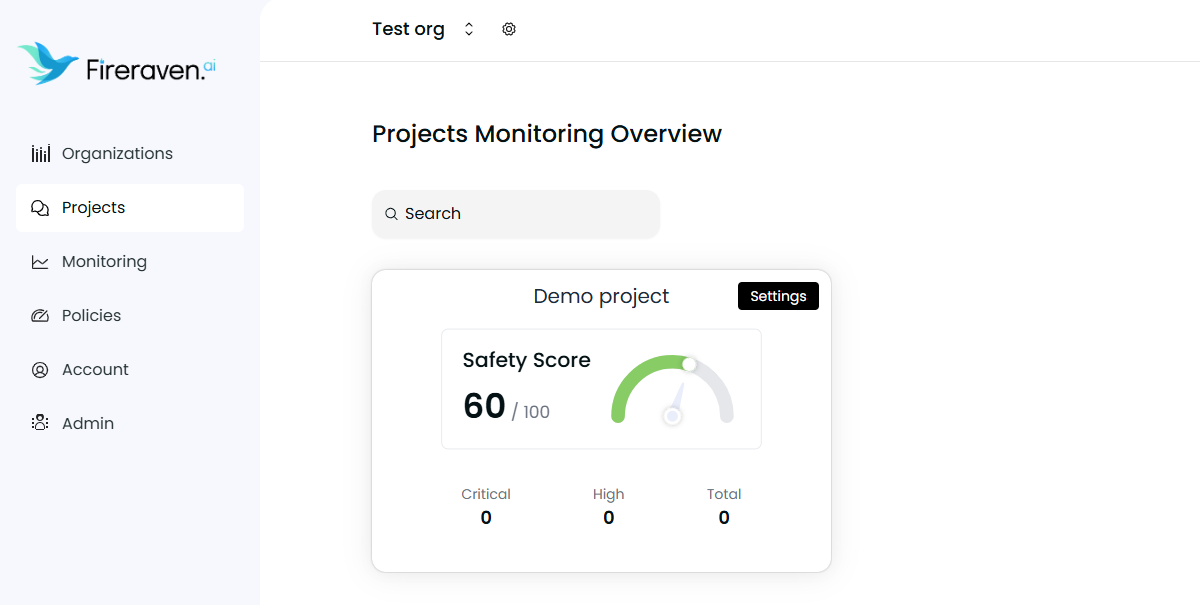1200x605 pixels.
Task: Select the Projects chat bubble icon
Action: 40,207
